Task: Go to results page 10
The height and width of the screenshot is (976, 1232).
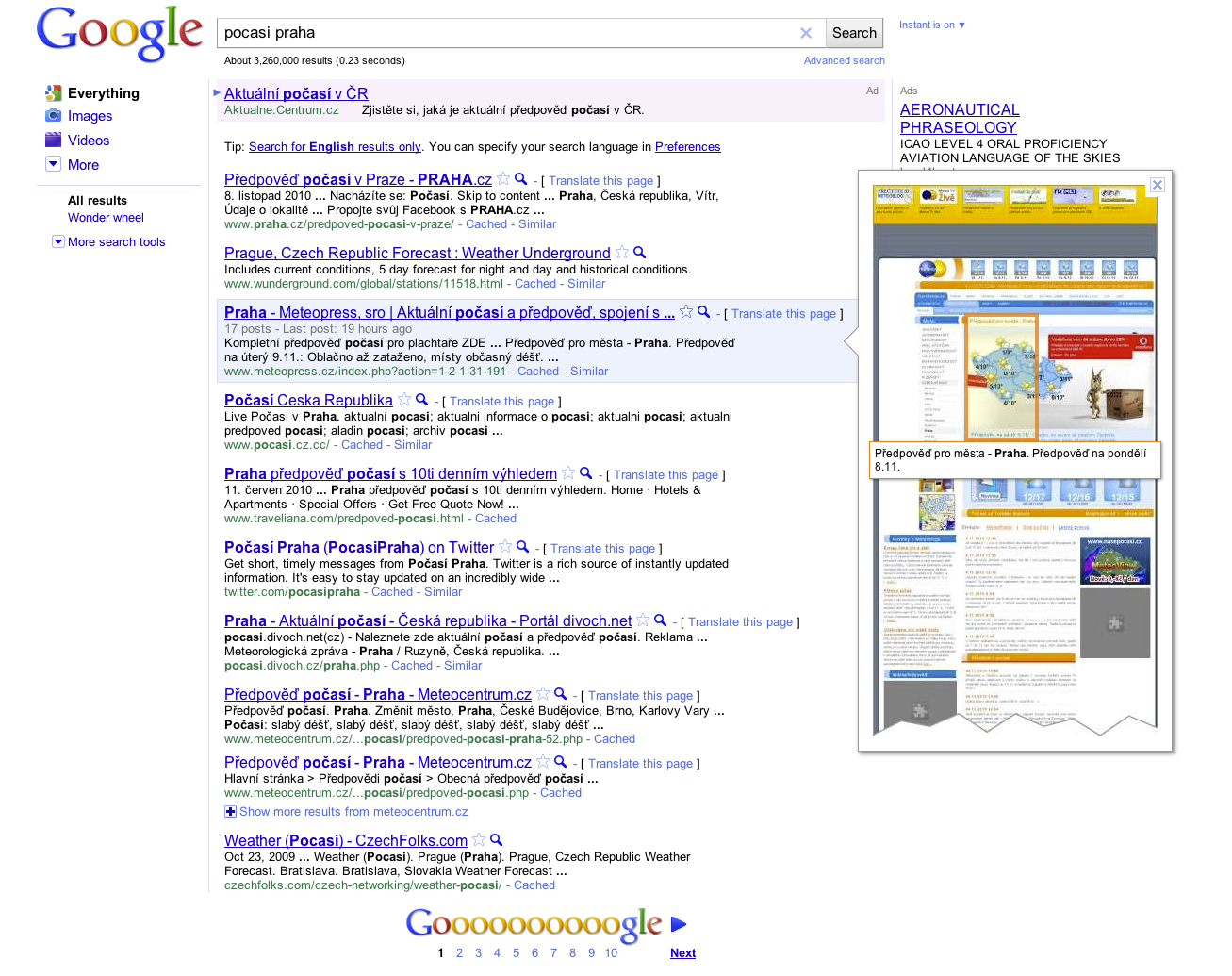Action: coord(611,952)
